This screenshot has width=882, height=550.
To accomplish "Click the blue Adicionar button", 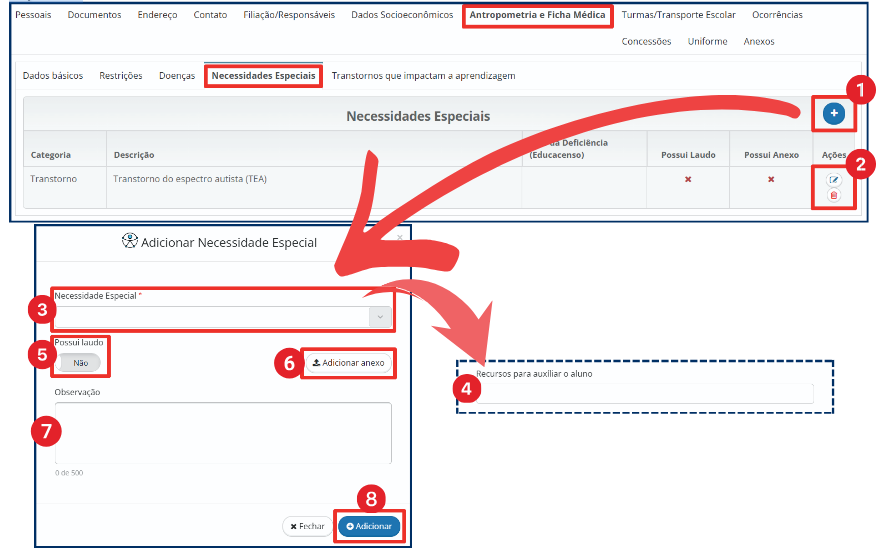I will click(x=369, y=526).
